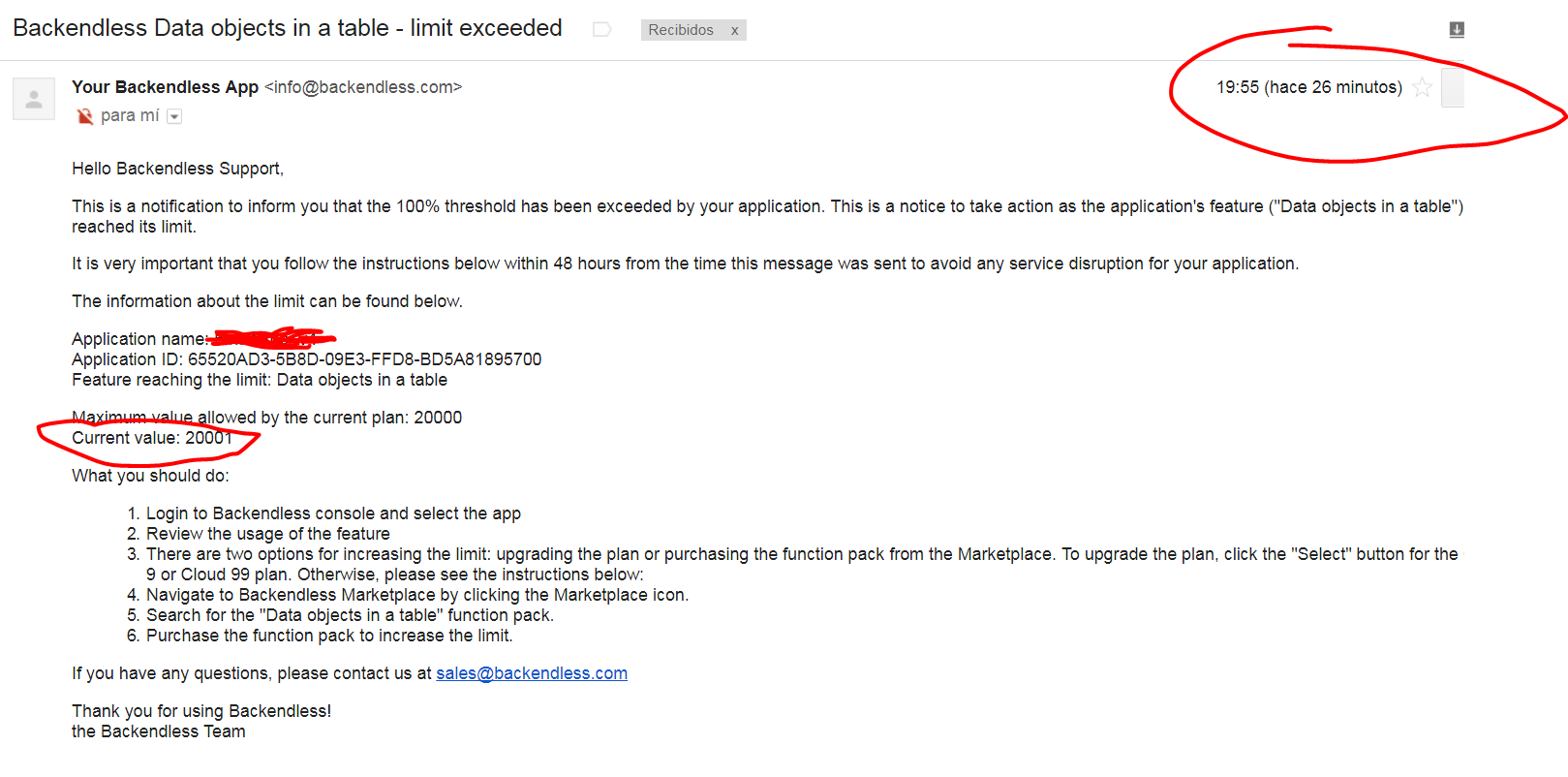Click the 'Current value: 20001' line
1568x777 pixels.
click(x=152, y=438)
